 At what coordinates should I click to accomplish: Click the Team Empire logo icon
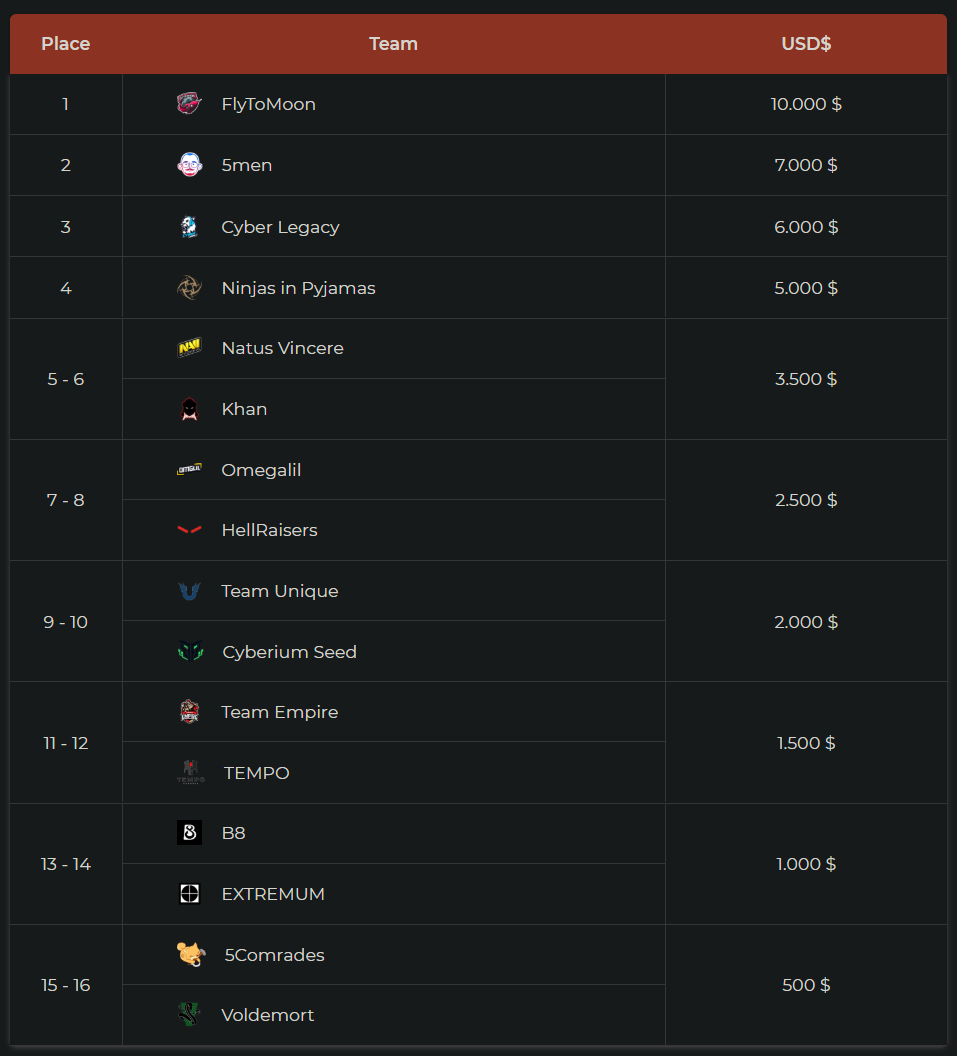pos(189,712)
